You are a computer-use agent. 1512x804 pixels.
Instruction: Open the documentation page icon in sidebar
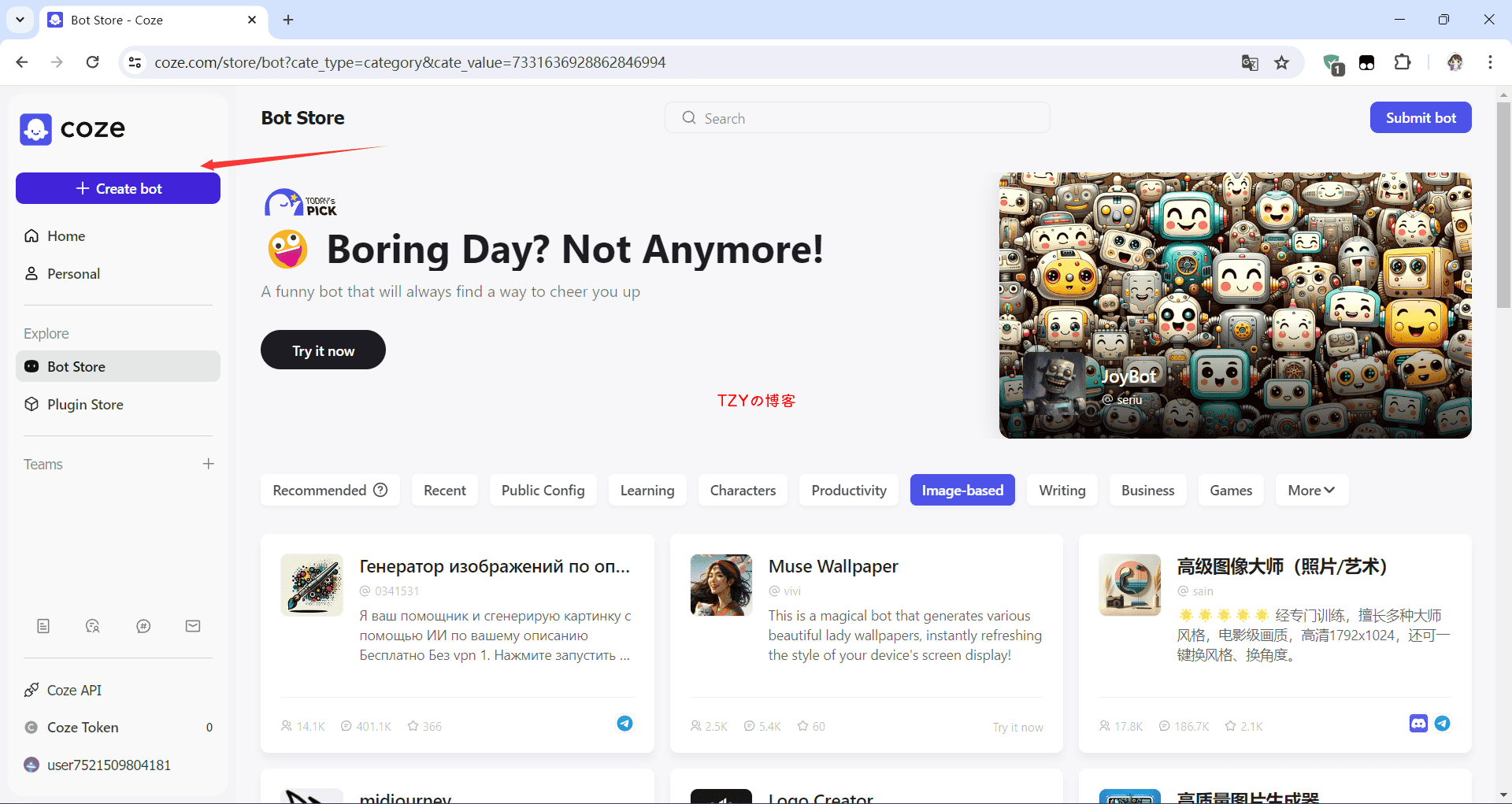point(43,626)
